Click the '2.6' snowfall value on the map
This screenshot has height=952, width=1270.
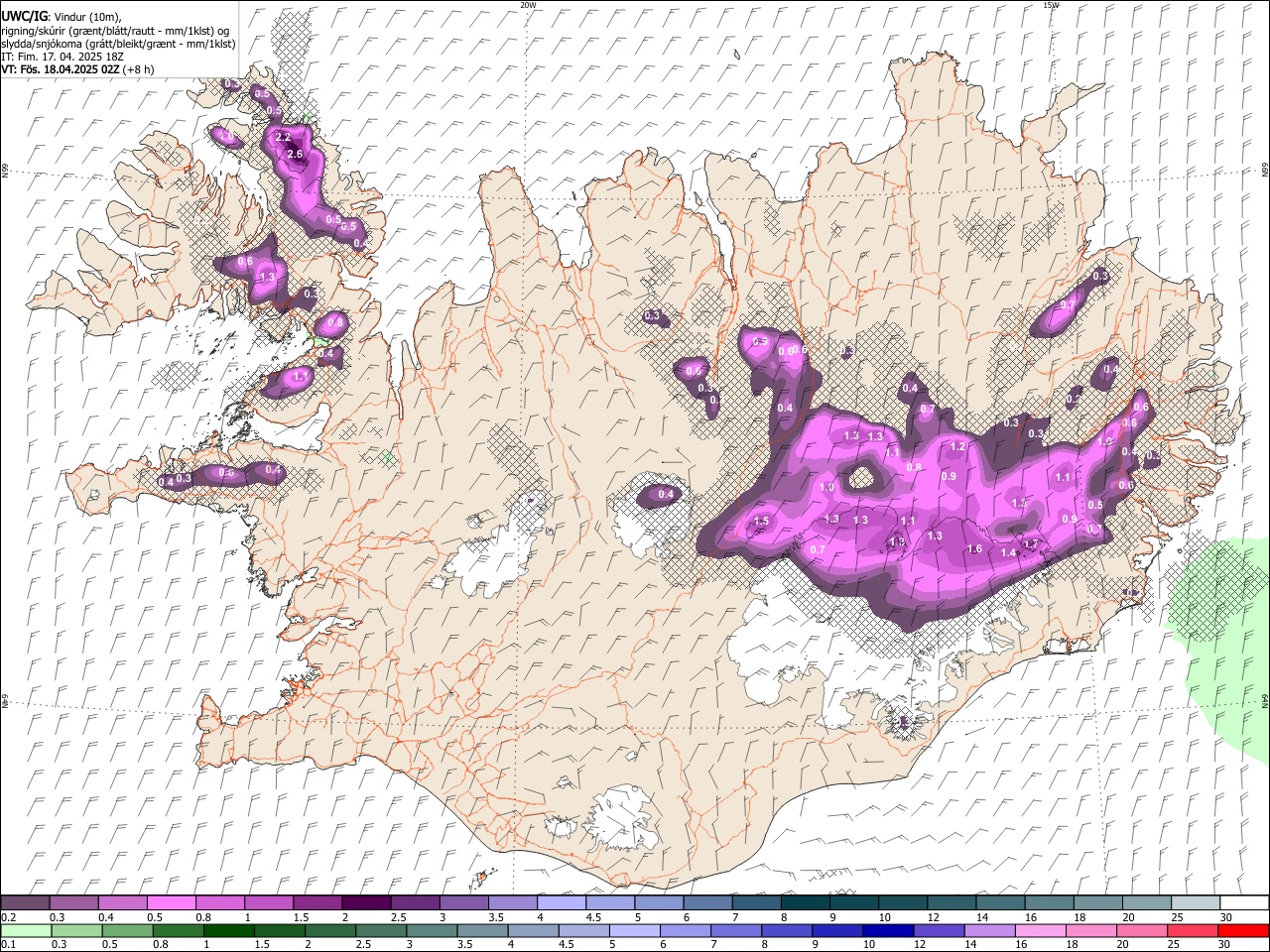(295, 155)
